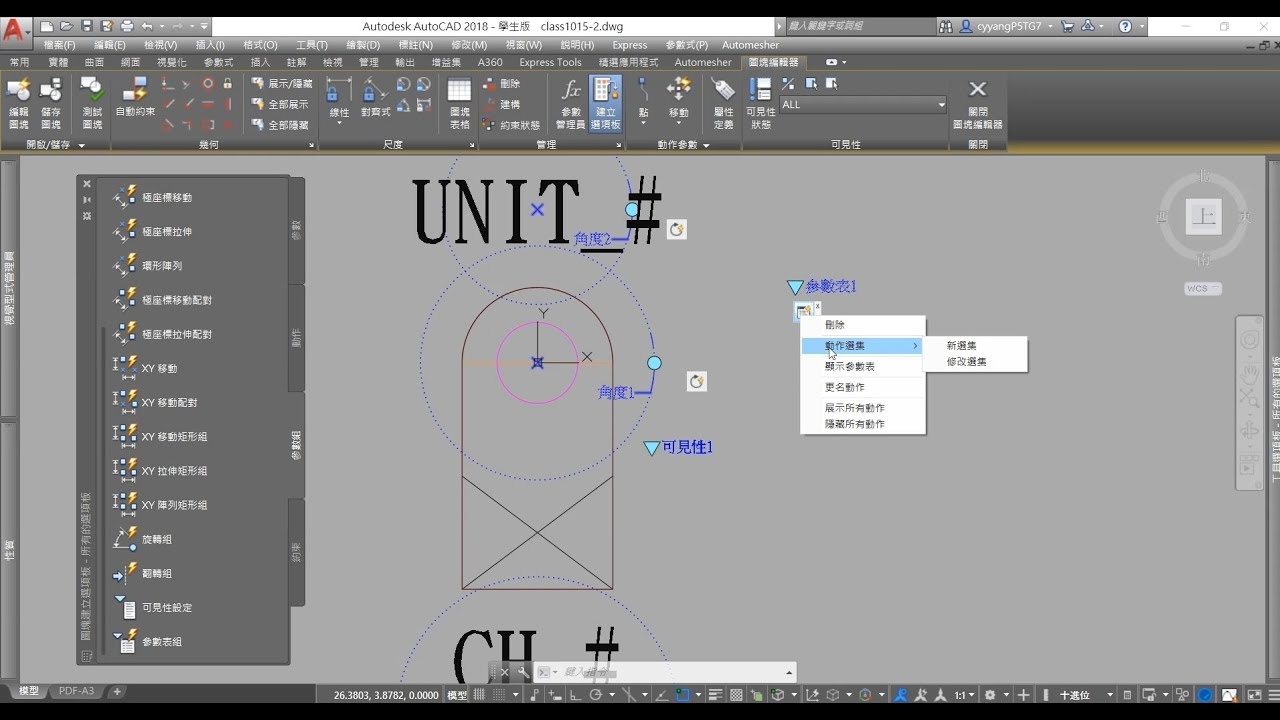Toggle the Authoring Palettes (建立選項板) button
Viewport: 1280px width, 720px height.
(x=605, y=103)
